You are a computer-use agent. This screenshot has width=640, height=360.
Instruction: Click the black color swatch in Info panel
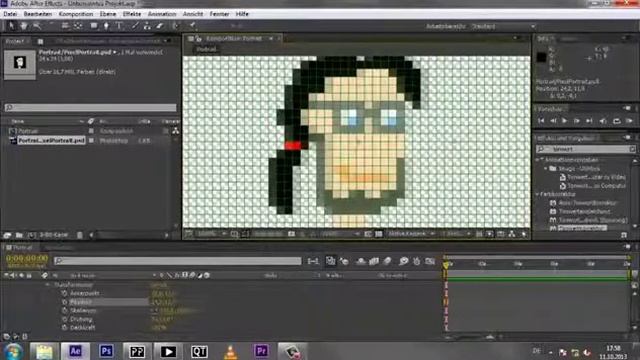[541, 57]
